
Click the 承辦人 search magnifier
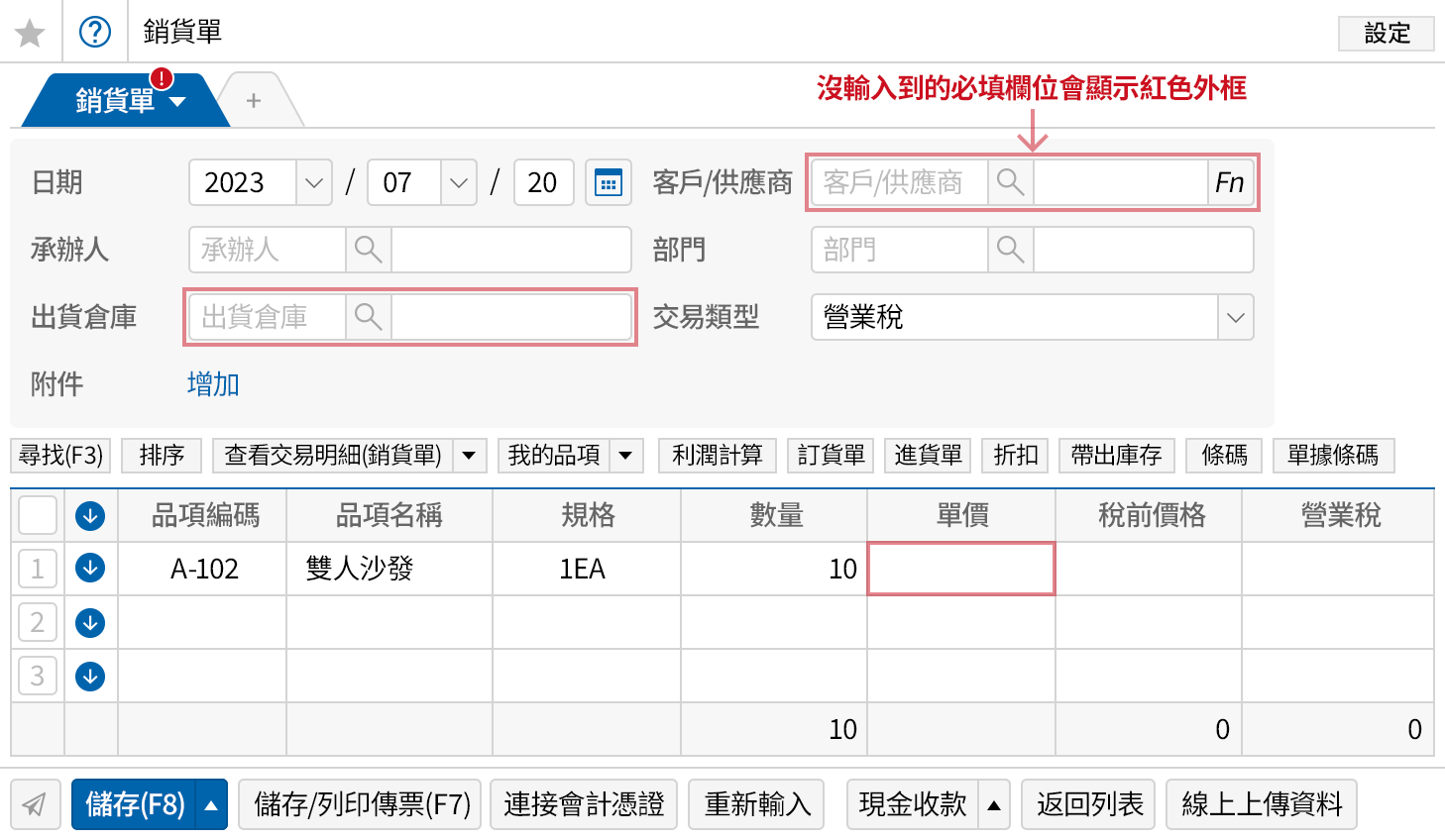pos(368,250)
